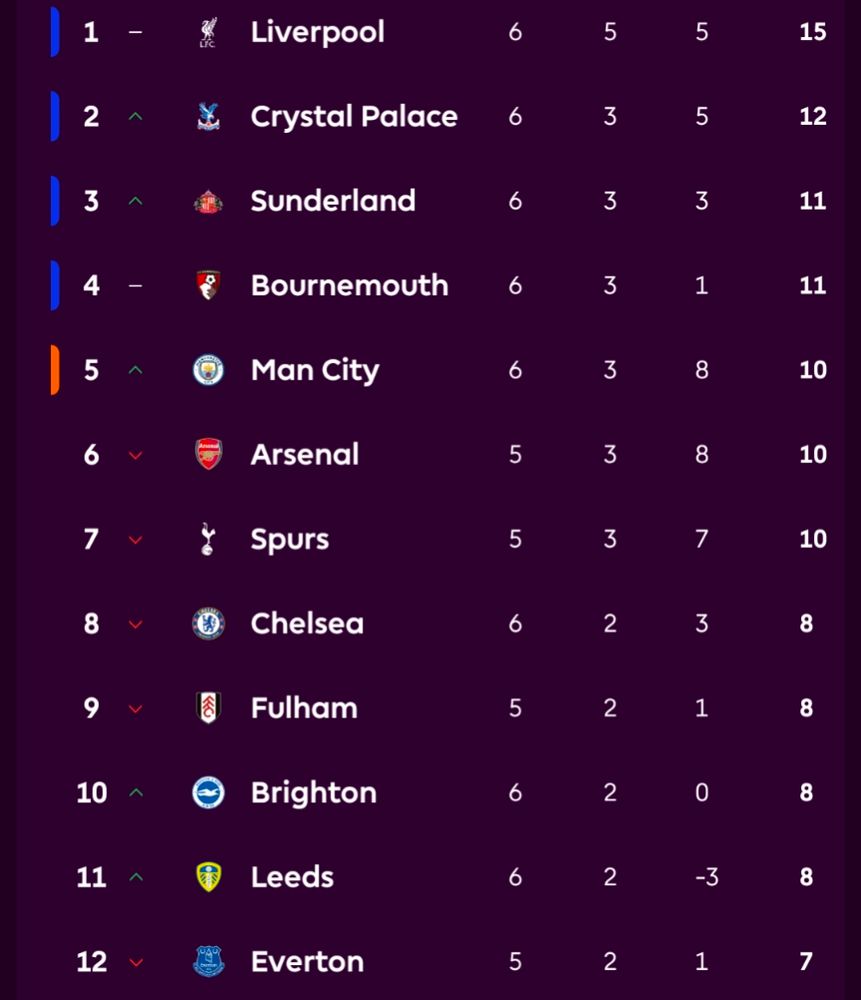Tap the Man City crest

208,370
